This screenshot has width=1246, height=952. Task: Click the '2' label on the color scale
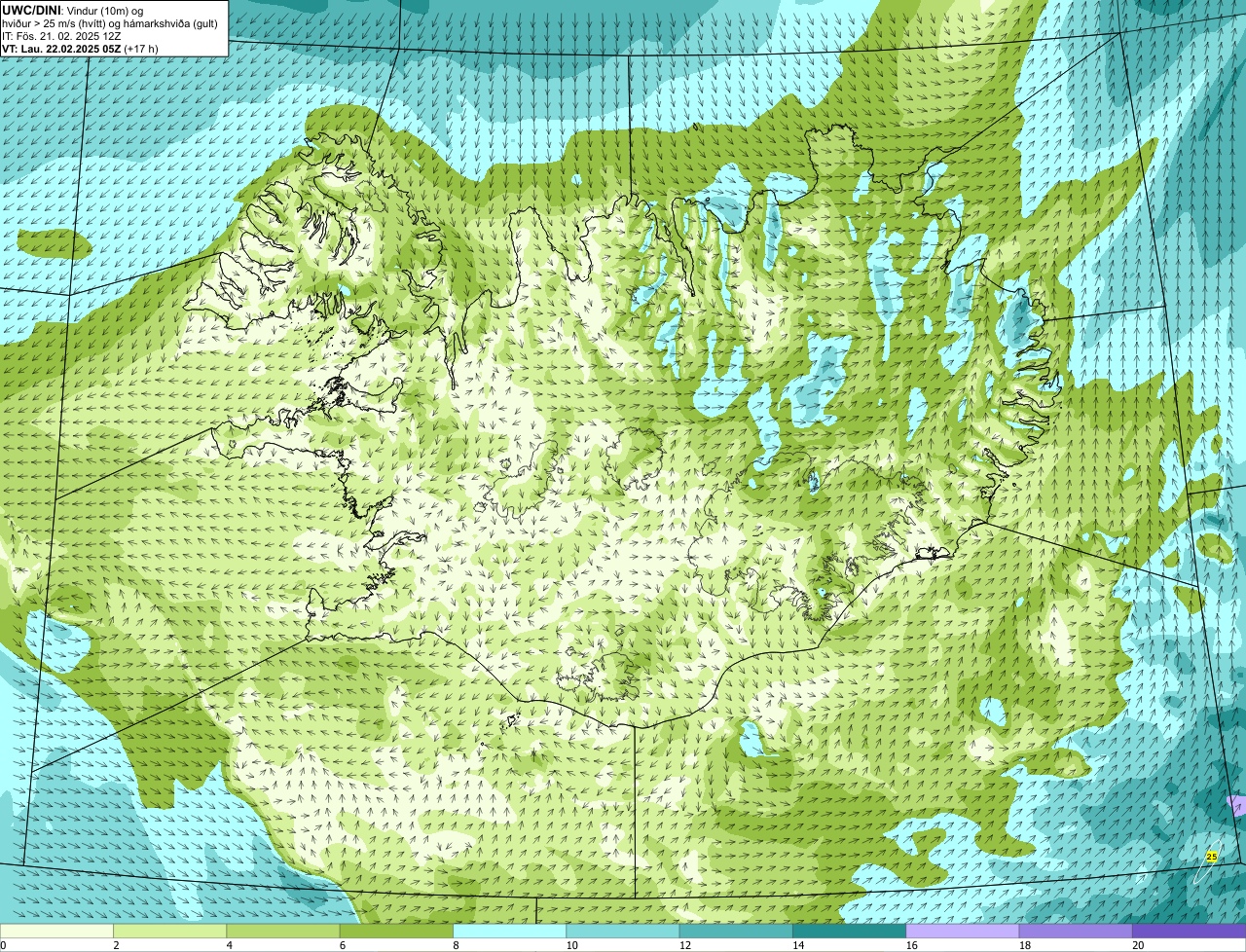(116, 945)
